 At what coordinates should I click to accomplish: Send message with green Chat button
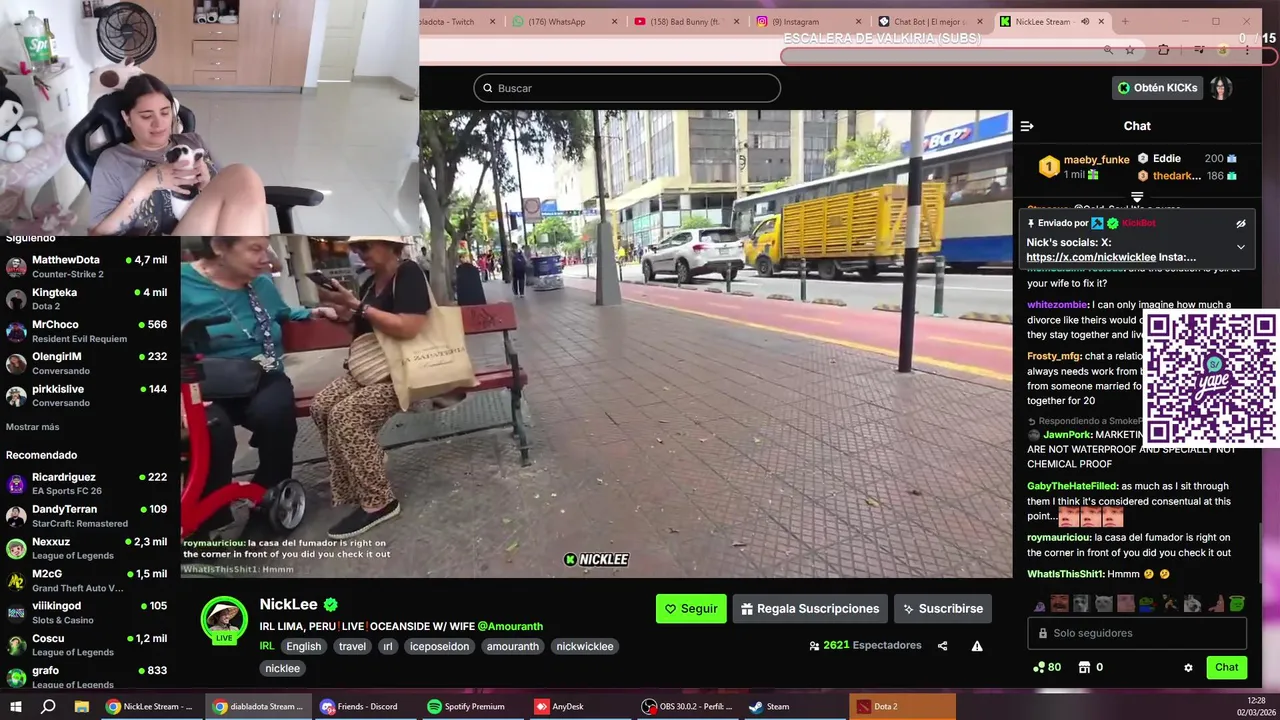pos(1226,667)
